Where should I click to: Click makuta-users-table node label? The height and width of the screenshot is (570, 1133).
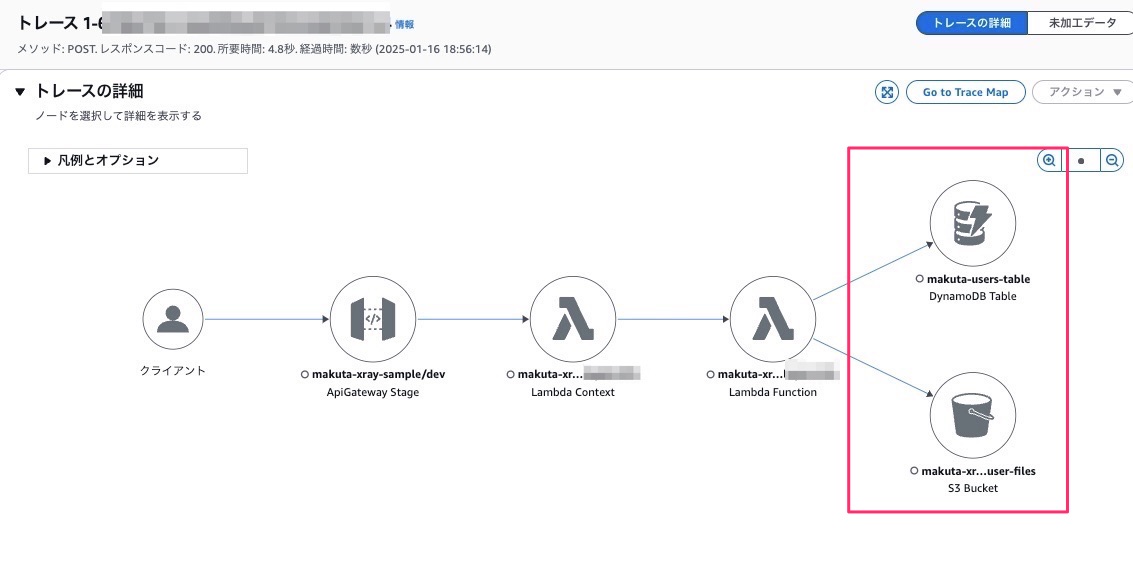(978, 279)
